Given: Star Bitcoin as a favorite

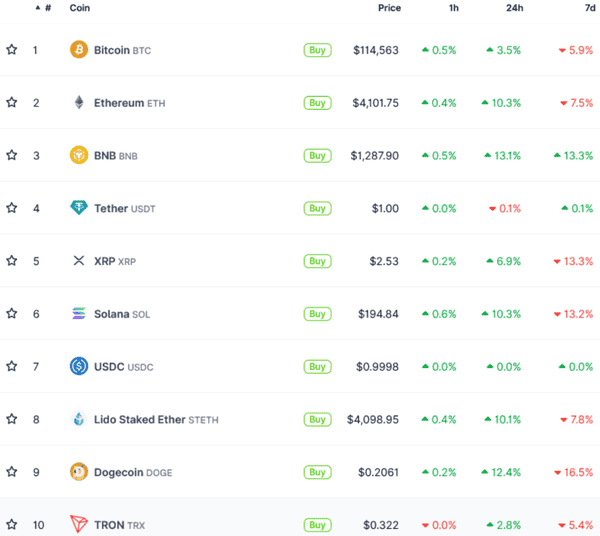Looking at the screenshot, I should [12, 50].
